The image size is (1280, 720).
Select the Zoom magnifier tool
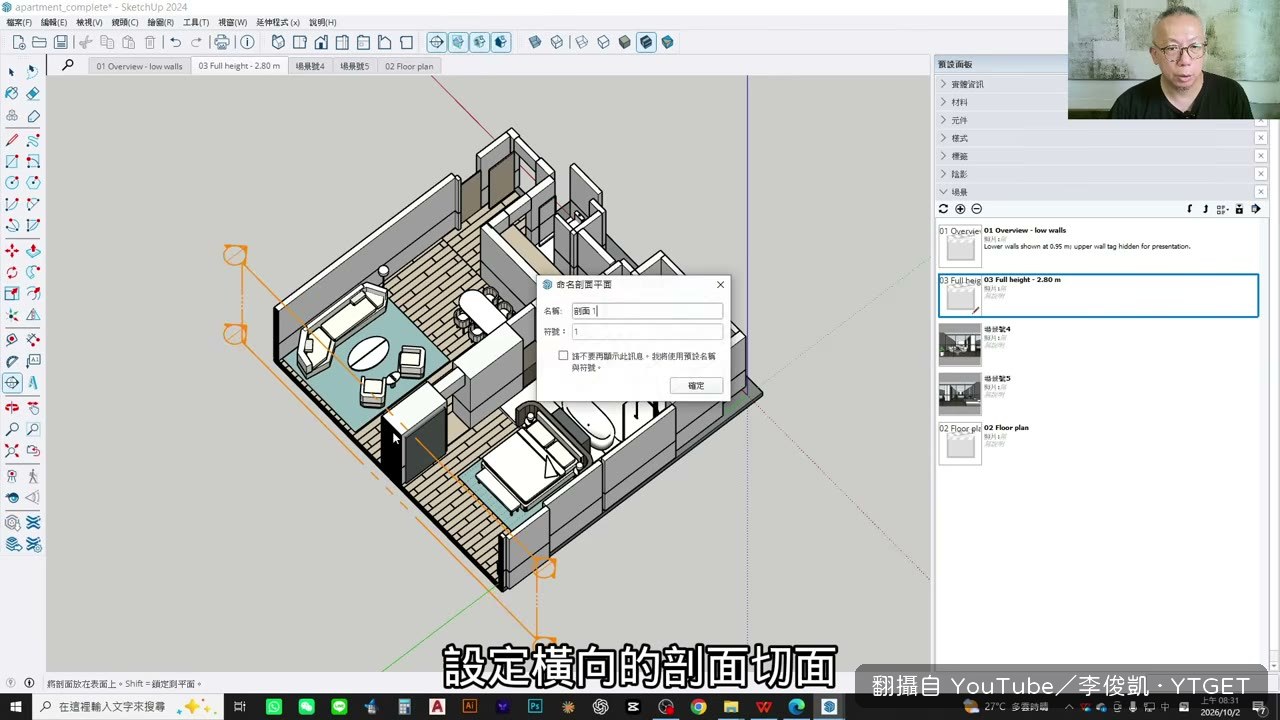click(12, 429)
